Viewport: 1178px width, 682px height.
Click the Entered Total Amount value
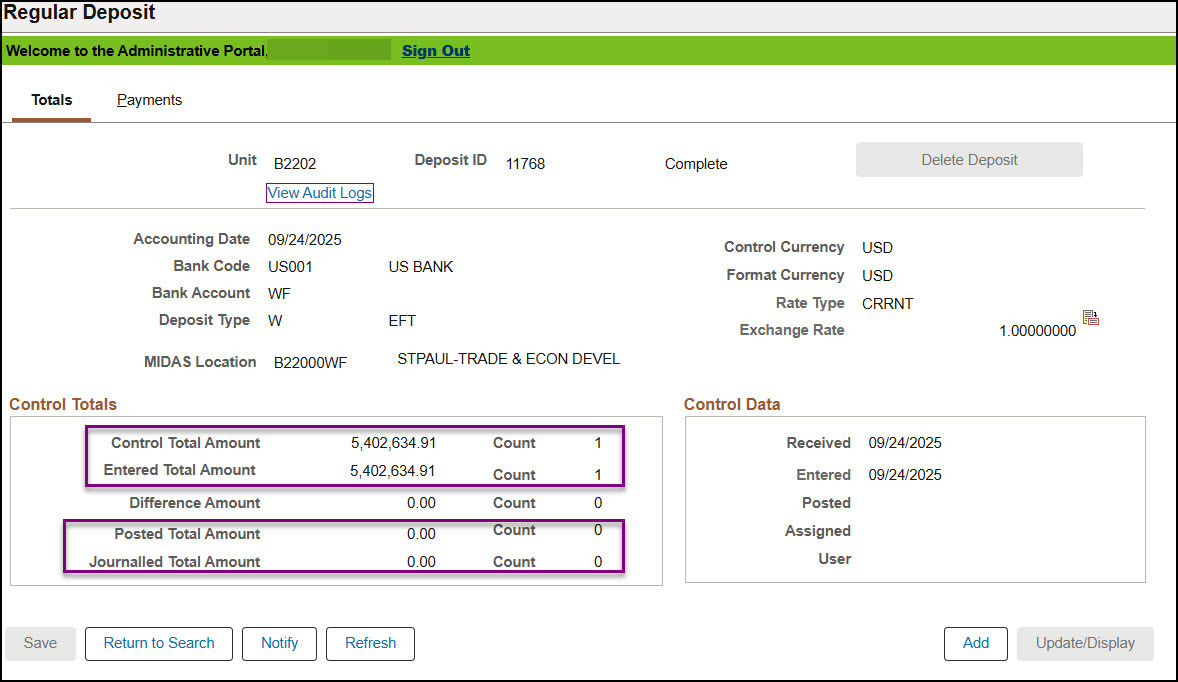tap(393, 471)
